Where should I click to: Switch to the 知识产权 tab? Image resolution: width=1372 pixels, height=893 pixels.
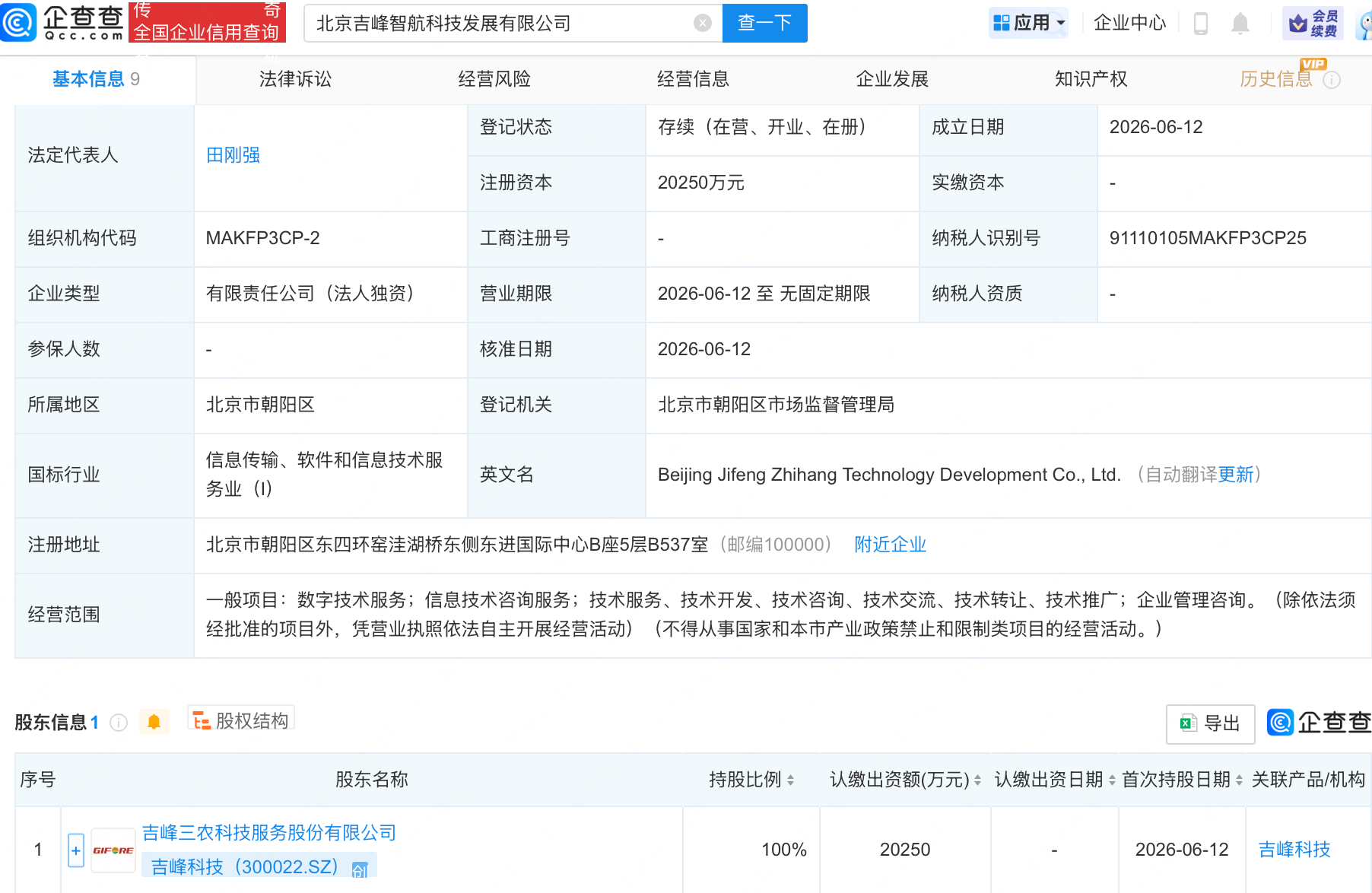coord(1091,79)
